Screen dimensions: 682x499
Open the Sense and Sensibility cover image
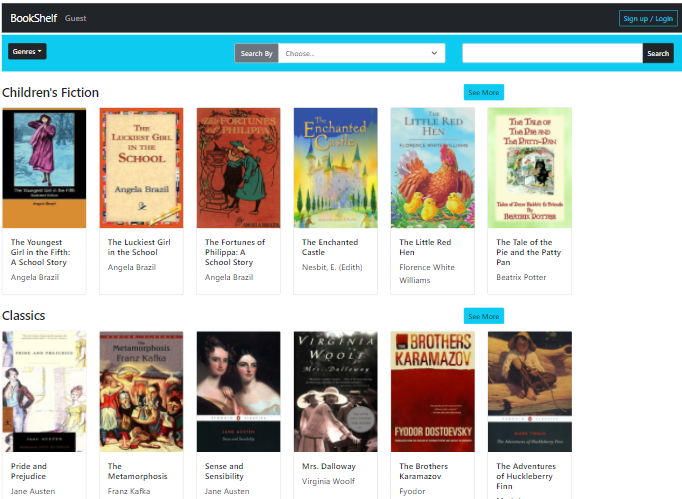click(238, 392)
